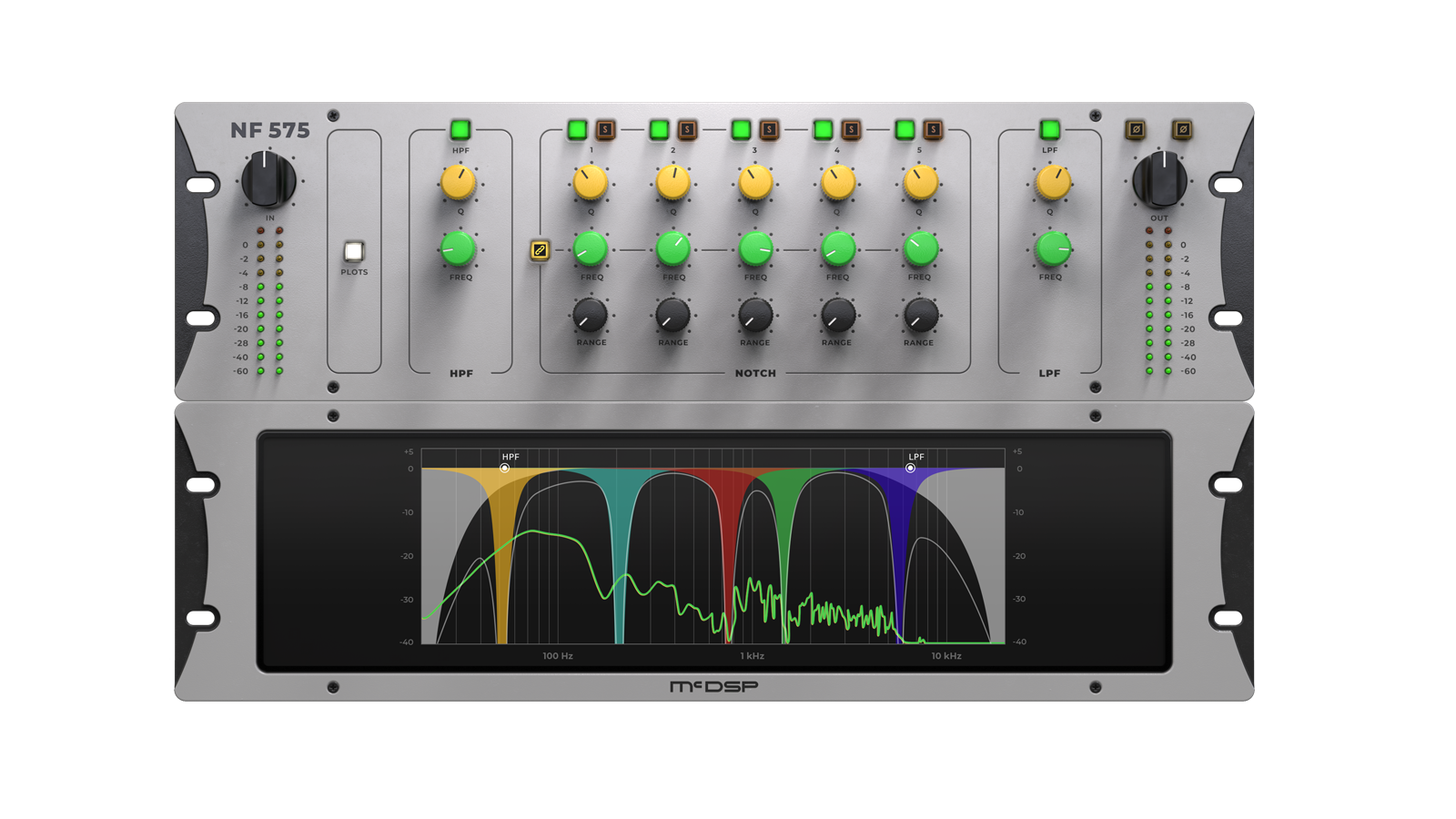Click notch band 1 RANGE knob
Screen dimensions: 1456x819
tap(590, 316)
